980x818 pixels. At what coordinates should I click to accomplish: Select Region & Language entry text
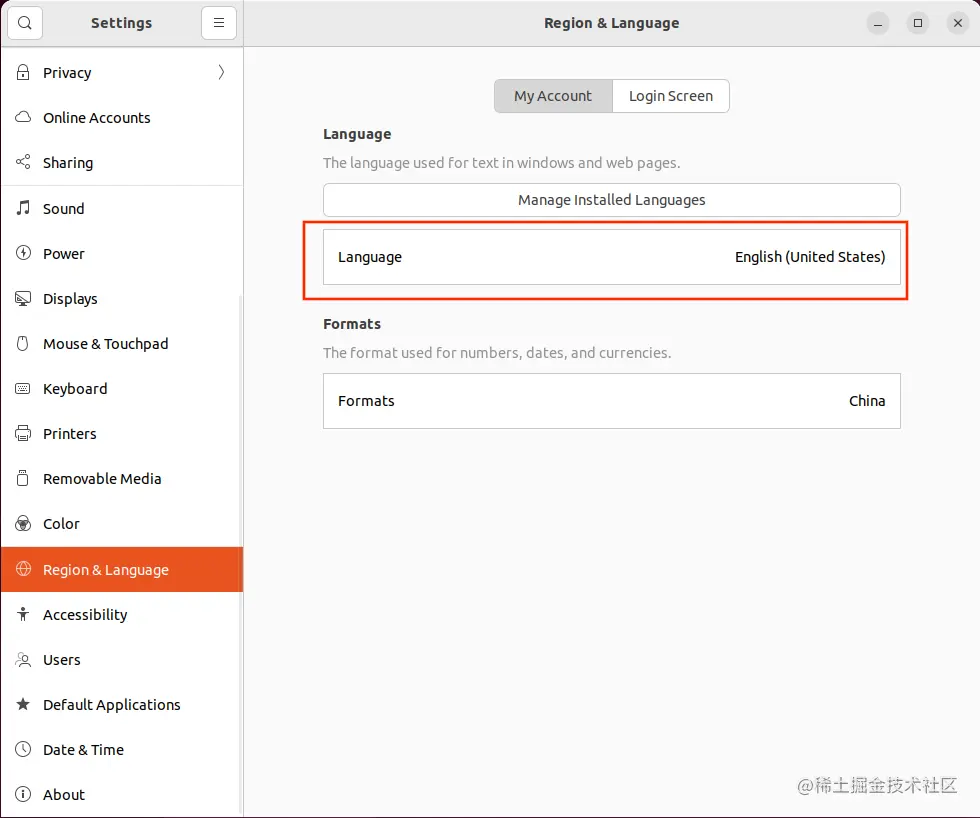tap(106, 570)
